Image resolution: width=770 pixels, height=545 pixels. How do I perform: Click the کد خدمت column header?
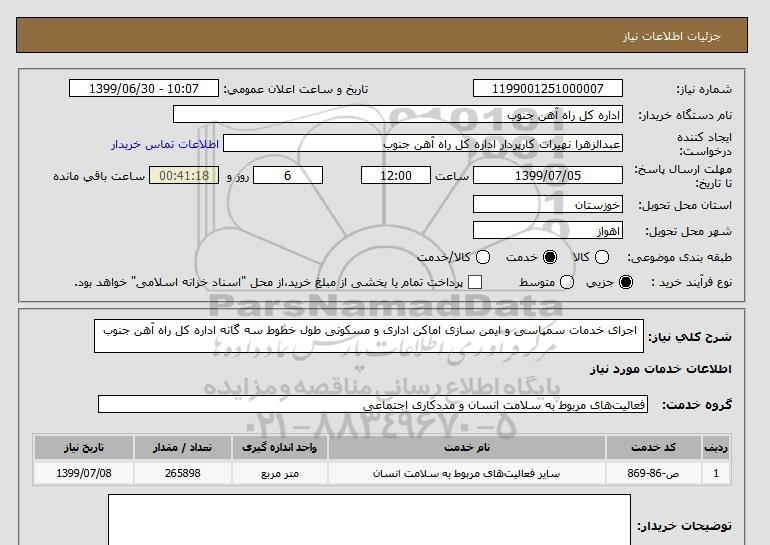(653, 447)
